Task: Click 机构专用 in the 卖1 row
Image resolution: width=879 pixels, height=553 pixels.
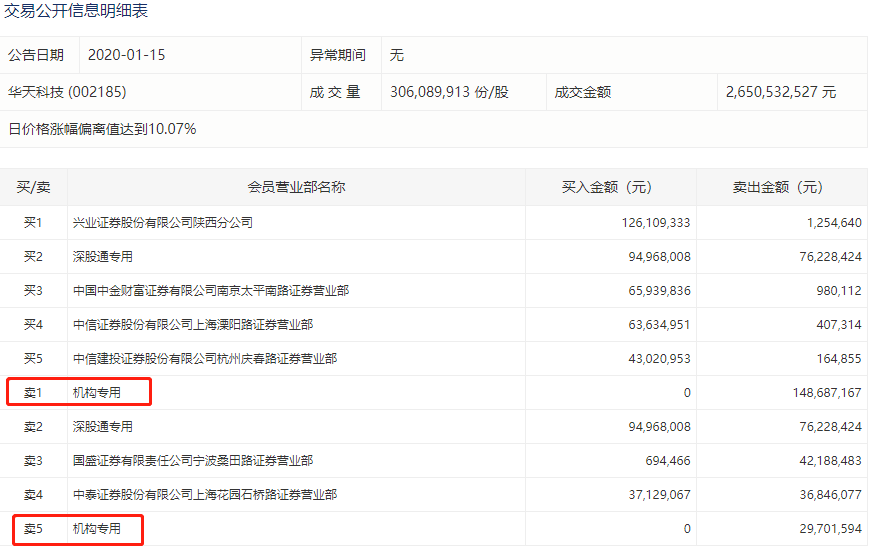Action: point(96,393)
